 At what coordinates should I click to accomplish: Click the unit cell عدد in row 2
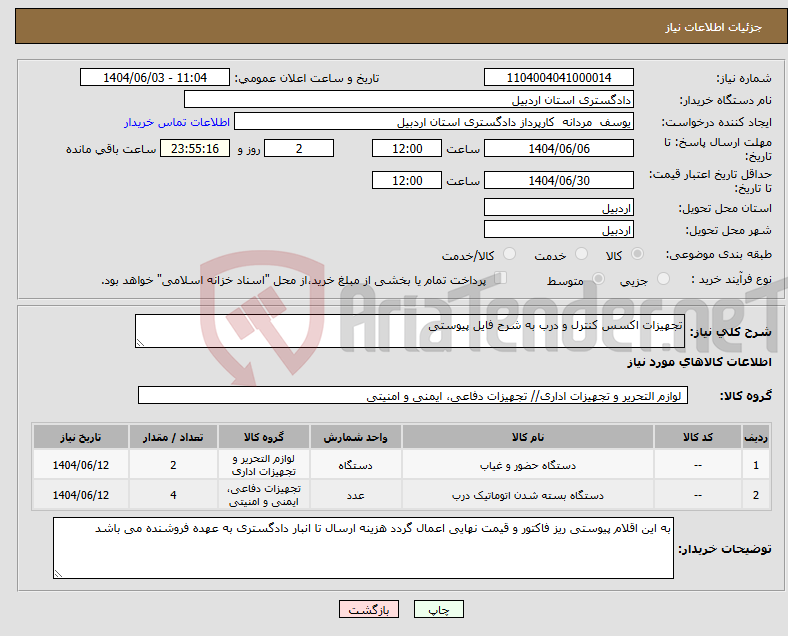click(355, 496)
